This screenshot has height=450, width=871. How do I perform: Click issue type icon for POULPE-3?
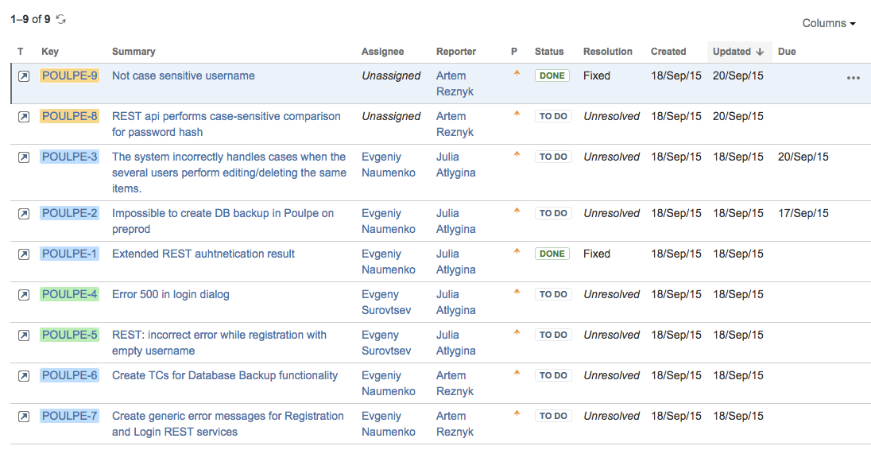23,158
